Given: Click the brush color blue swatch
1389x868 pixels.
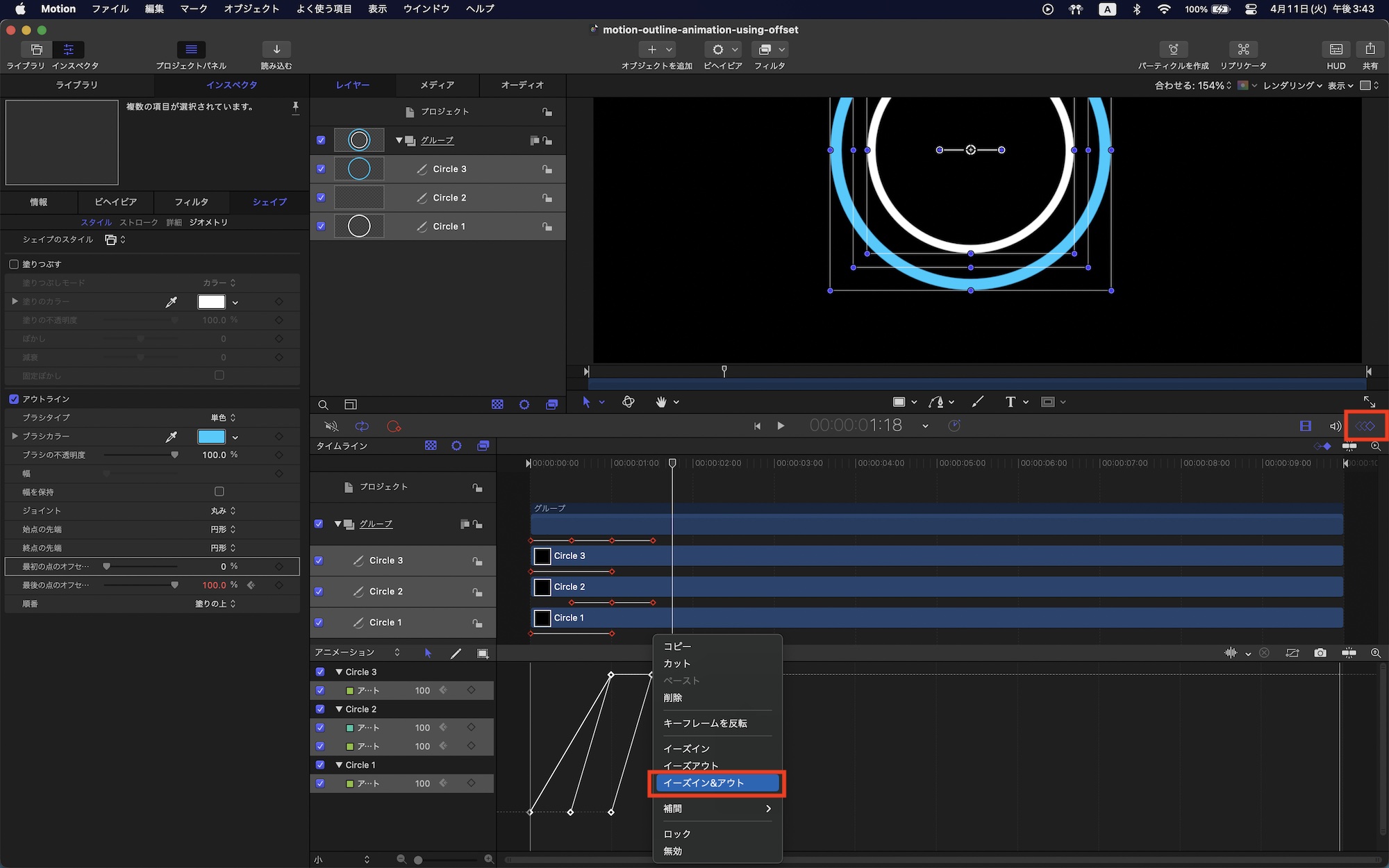Looking at the screenshot, I should click(211, 437).
